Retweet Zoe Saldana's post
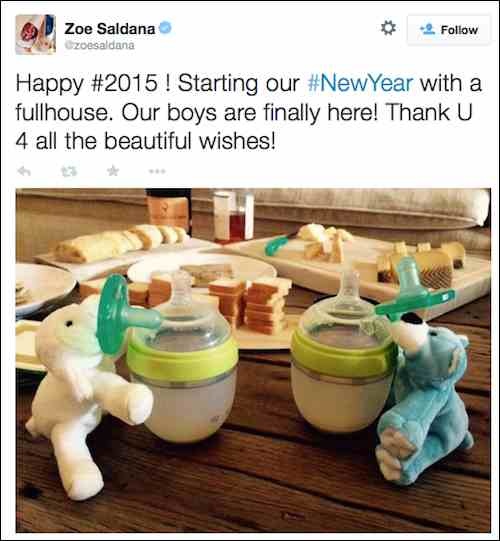The image size is (500, 541). tap(69, 171)
